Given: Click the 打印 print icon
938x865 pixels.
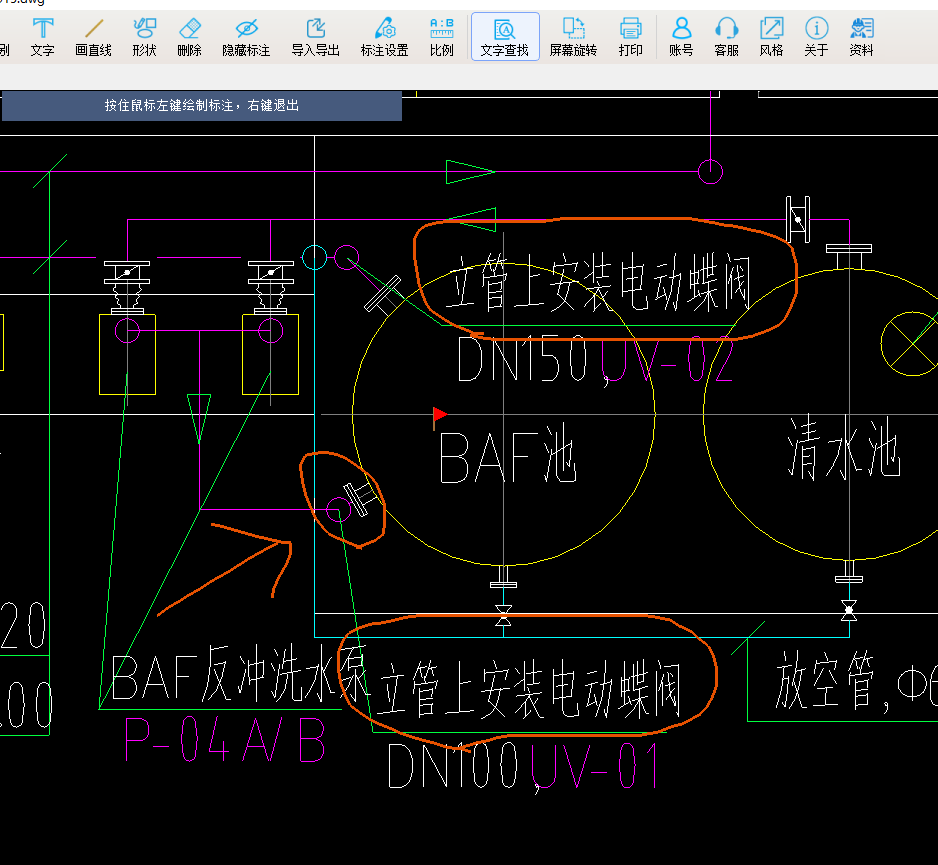Looking at the screenshot, I should click(x=631, y=37).
